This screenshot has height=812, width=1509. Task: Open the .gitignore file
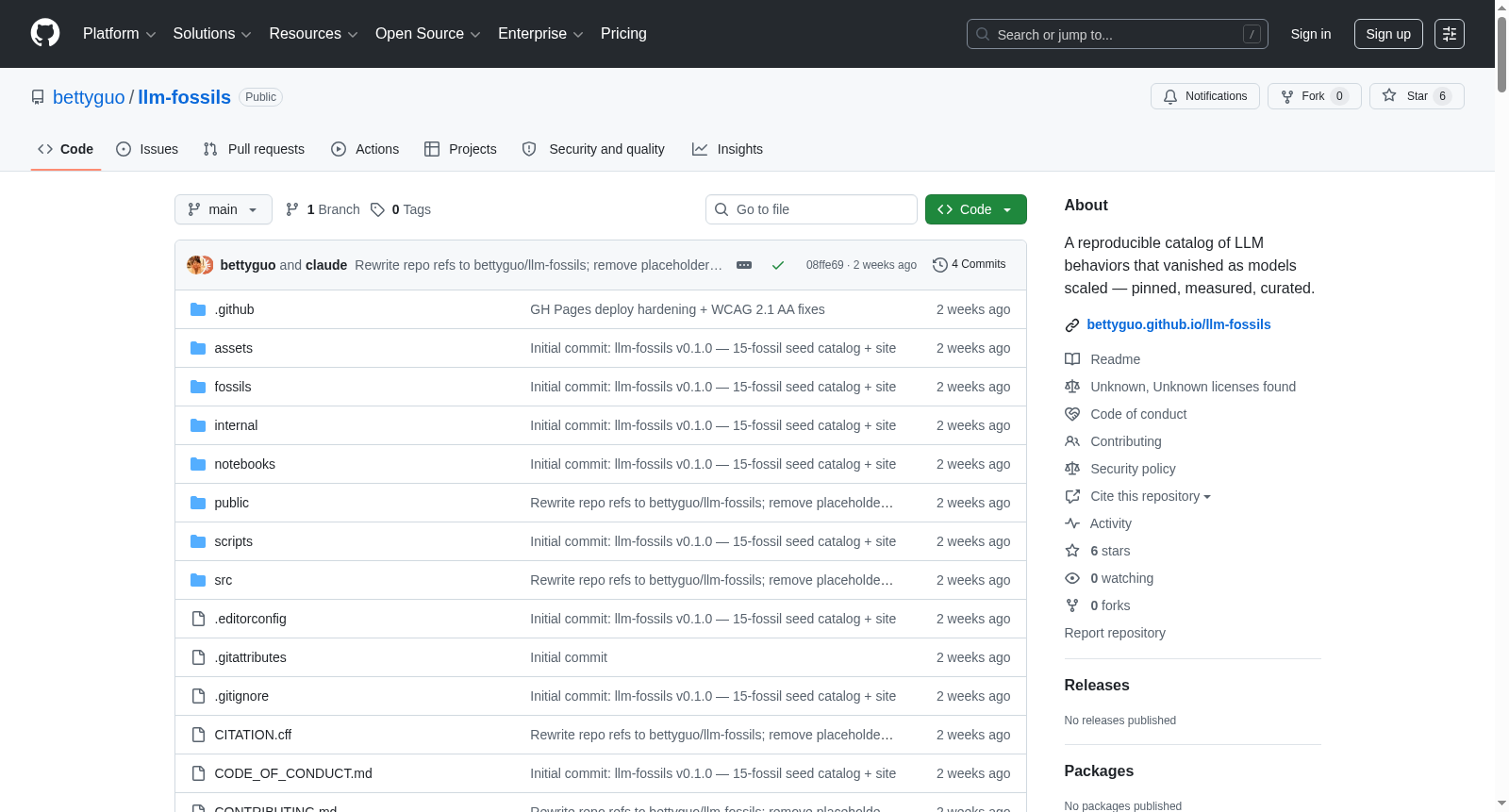[x=241, y=696]
